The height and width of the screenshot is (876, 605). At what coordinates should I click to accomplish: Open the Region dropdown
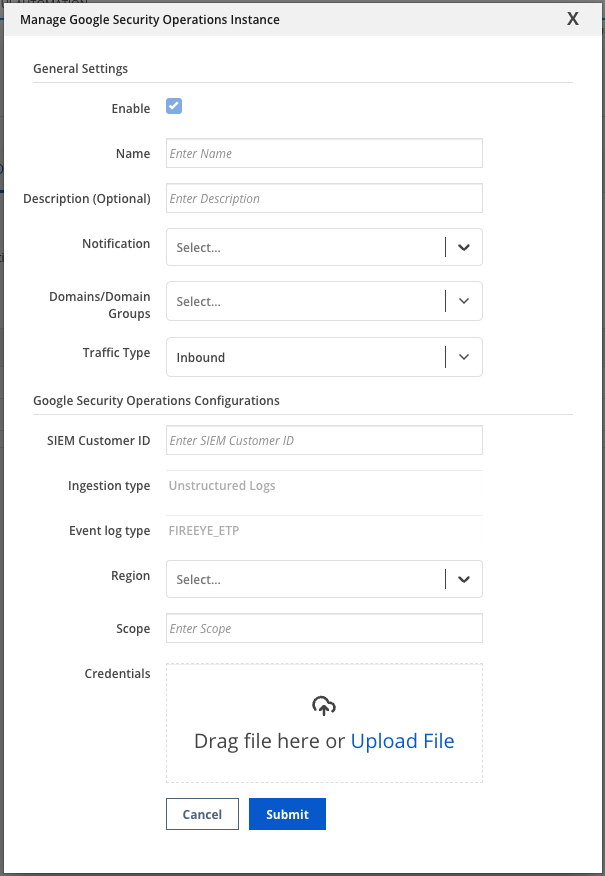tap(324, 579)
